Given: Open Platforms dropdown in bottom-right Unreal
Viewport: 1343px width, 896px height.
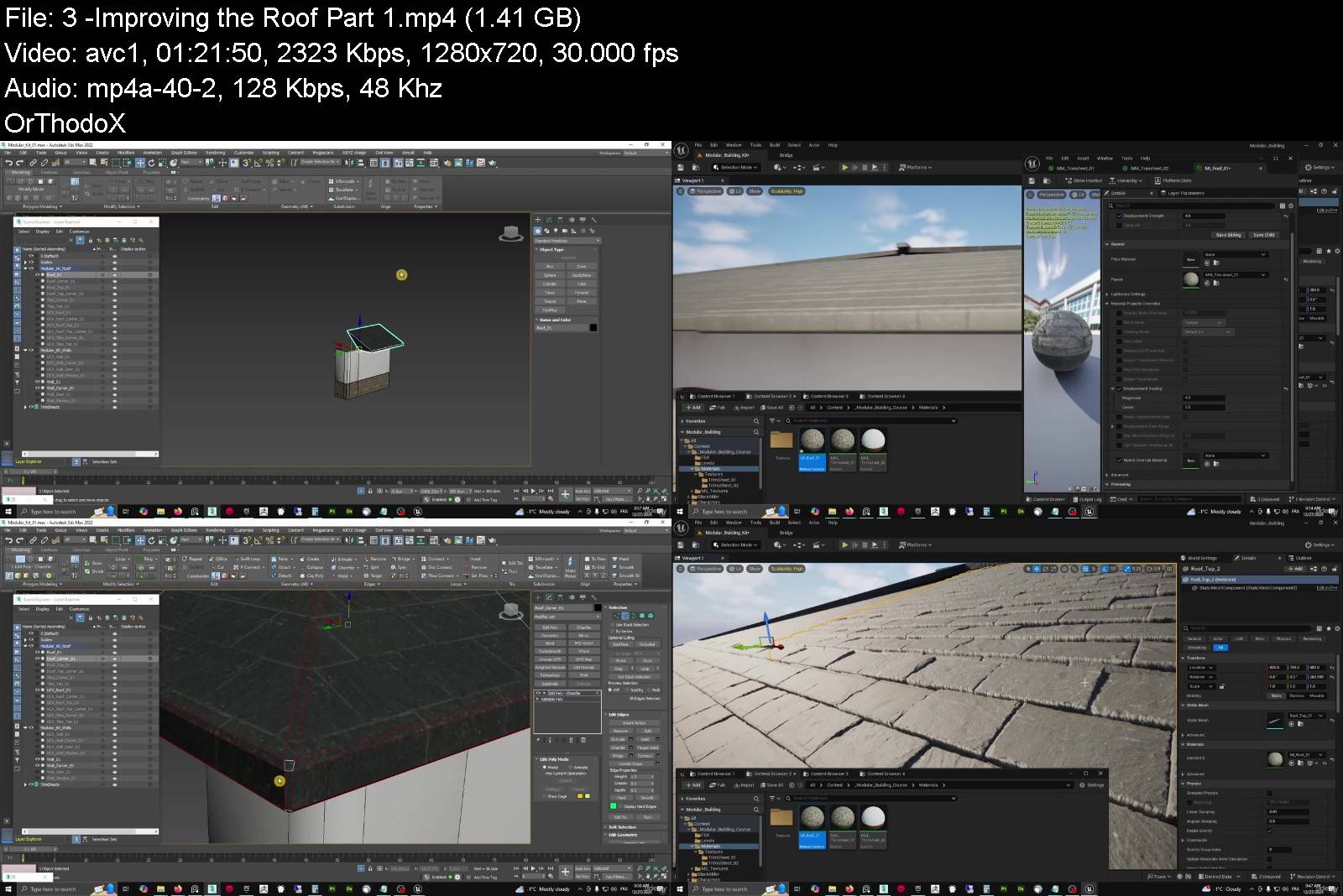Looking at the screenshot, I should [x=916, y=544].
